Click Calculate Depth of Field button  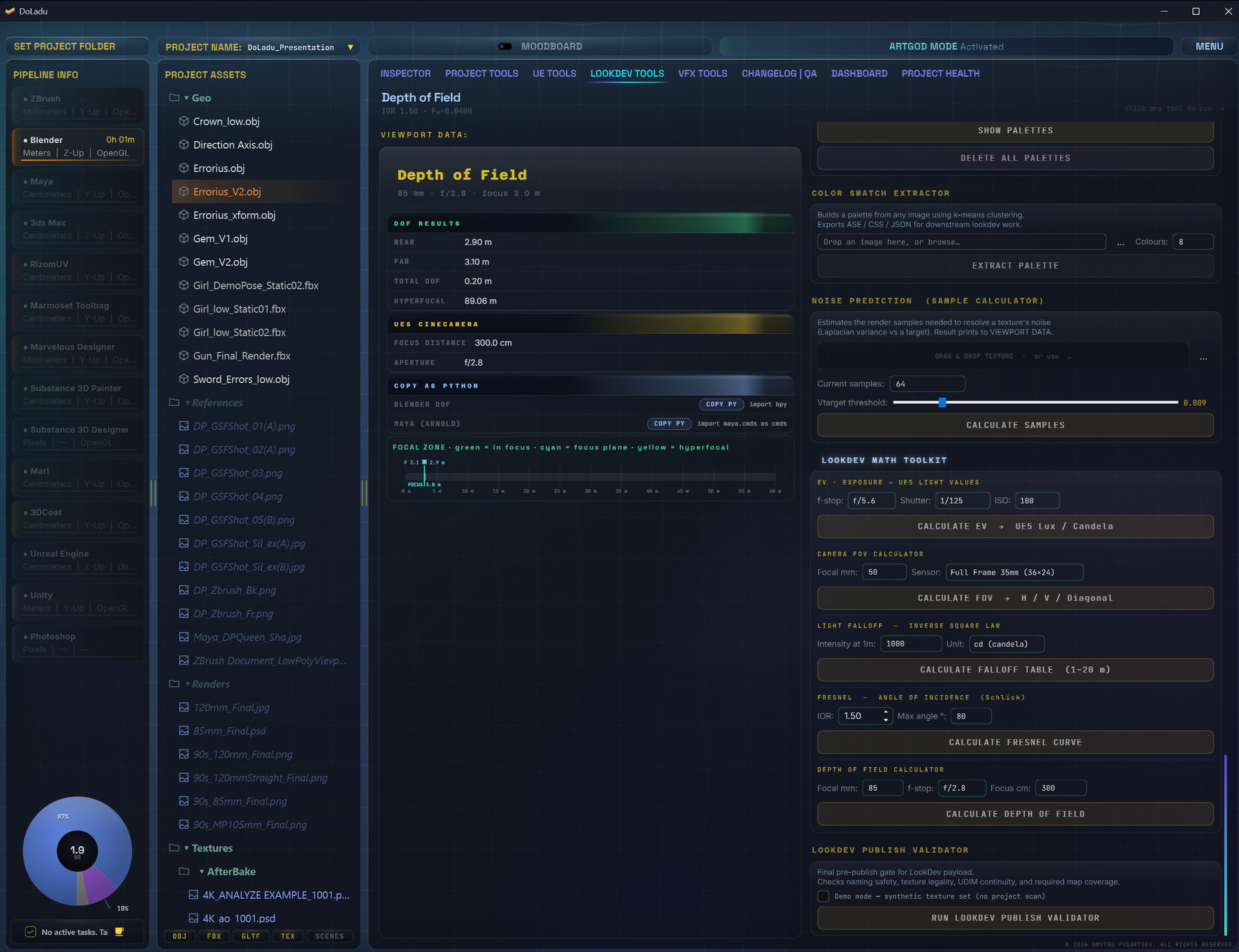tap(1015, 814)
